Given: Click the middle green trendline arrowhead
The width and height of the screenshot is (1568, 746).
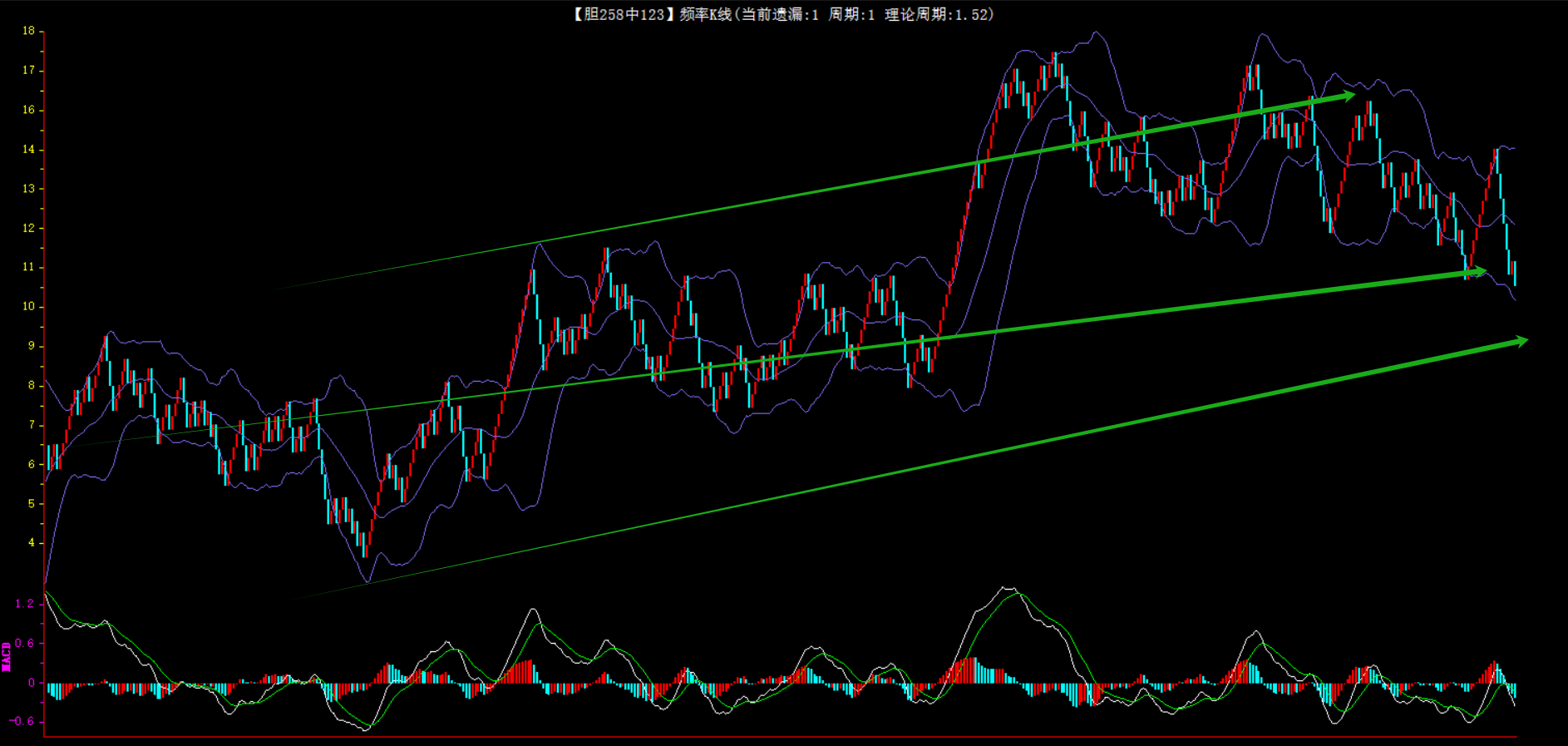Looking at the screenshot, I should coord(1478,271).
